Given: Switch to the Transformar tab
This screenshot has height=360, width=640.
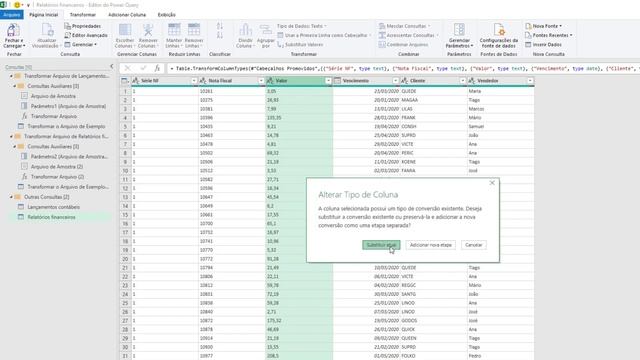Looking at the screenshot, I should 83,15.
